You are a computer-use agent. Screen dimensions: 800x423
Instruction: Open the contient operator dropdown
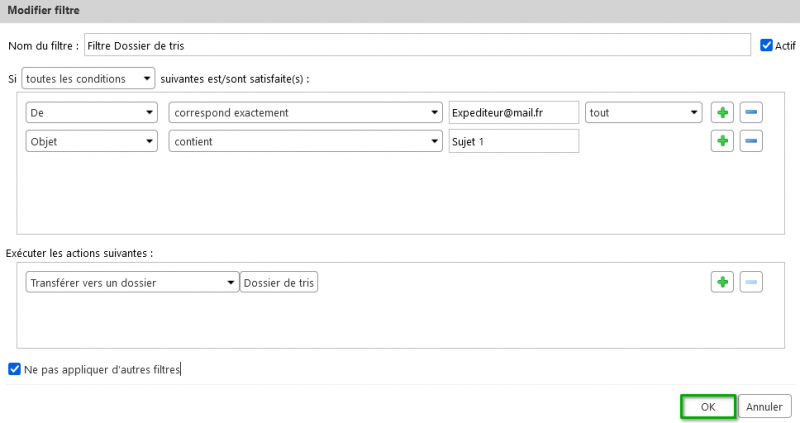[x=306, y=141]
